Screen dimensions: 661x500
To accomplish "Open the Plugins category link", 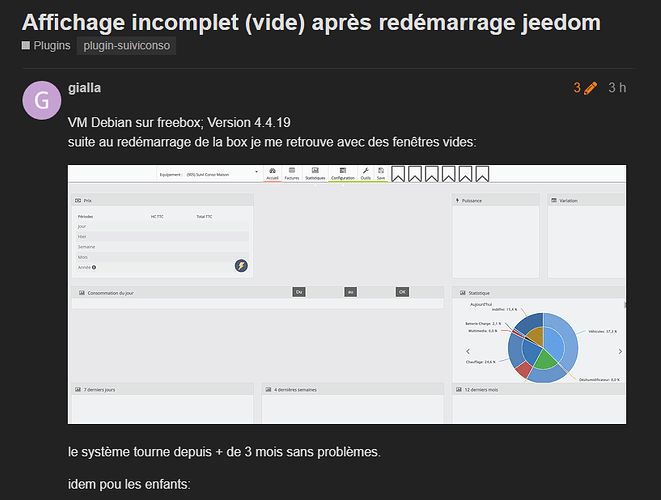I will pos(46,46).
